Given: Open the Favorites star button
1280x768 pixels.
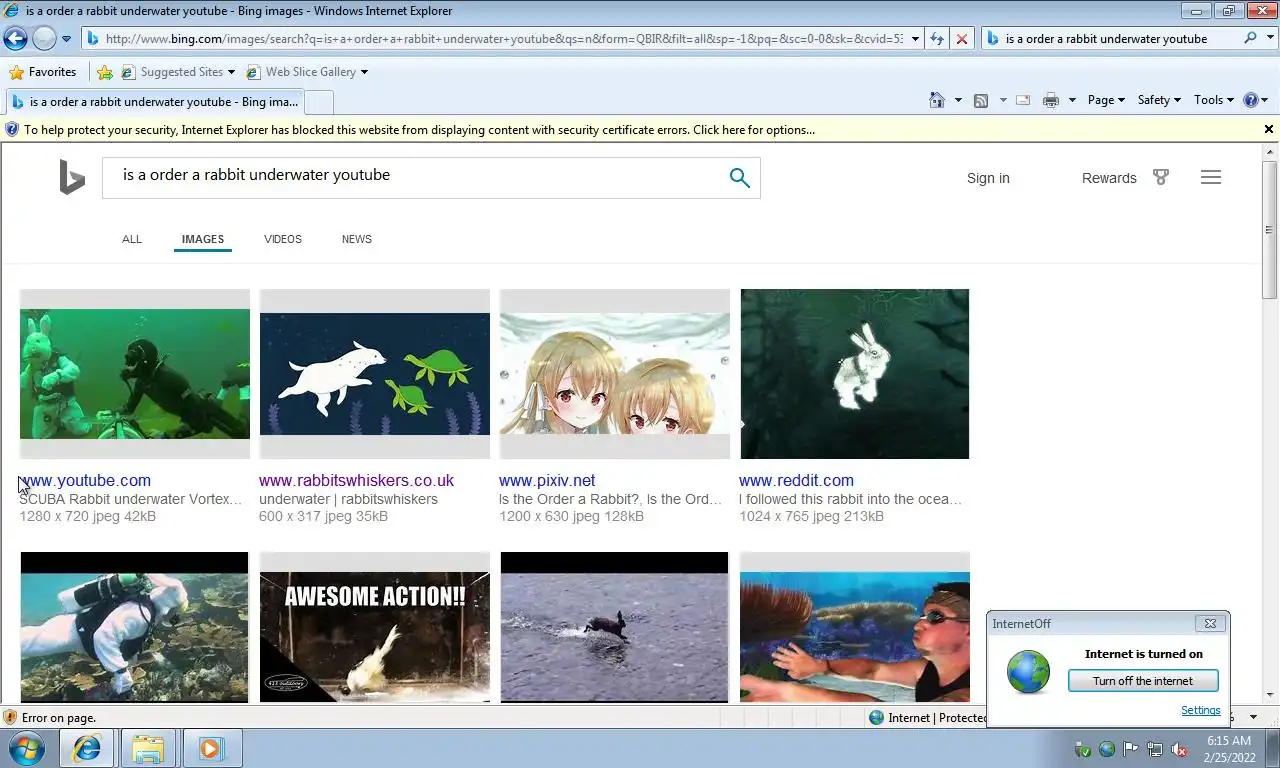Looking at the screenshot, I should [x=42, y=72].
